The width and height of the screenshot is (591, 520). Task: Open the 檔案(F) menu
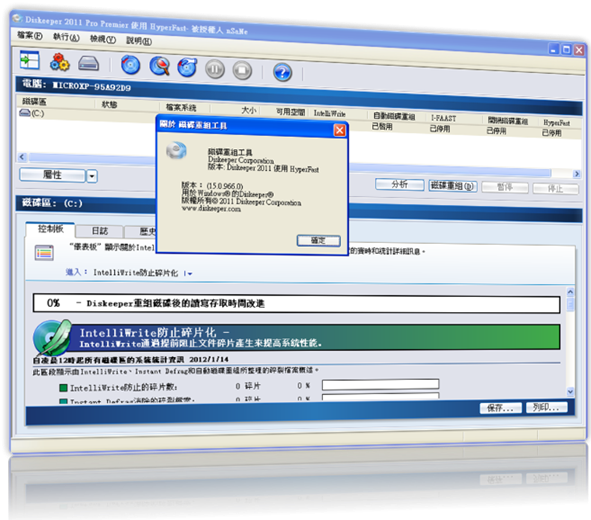pos(29,35)
